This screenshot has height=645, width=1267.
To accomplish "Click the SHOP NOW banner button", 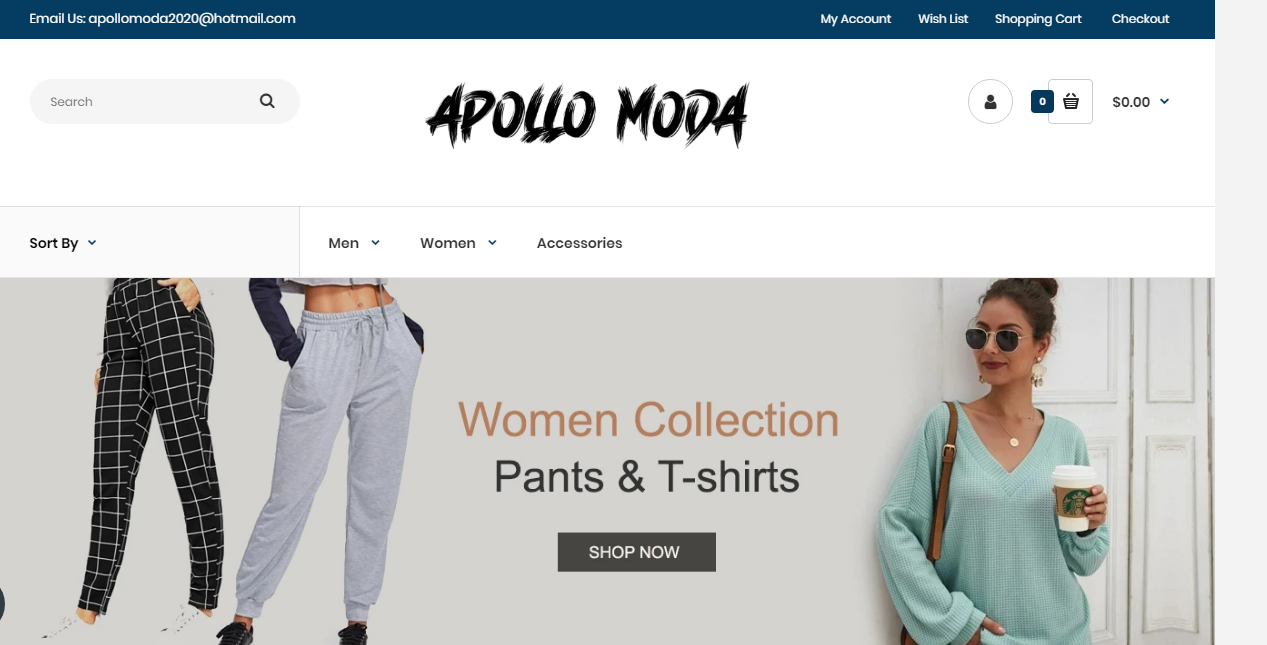I will (x=636, y=552).
